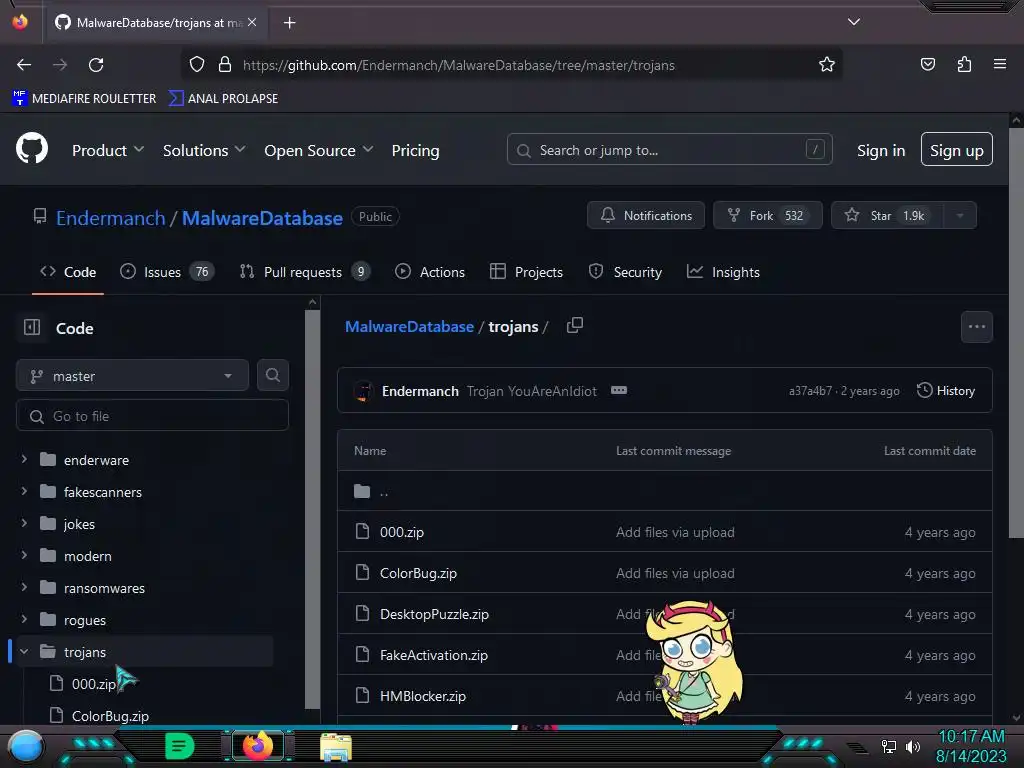1024x768 pixels.
Task: Open Star lists dropdown arrow
Action: [960, 216]
